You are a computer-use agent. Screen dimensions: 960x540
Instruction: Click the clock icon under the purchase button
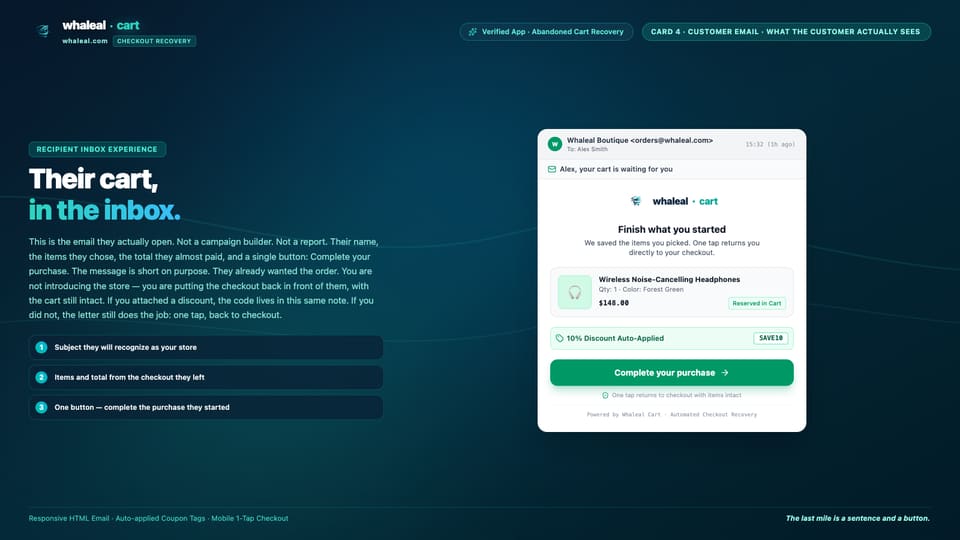[605, 396]
